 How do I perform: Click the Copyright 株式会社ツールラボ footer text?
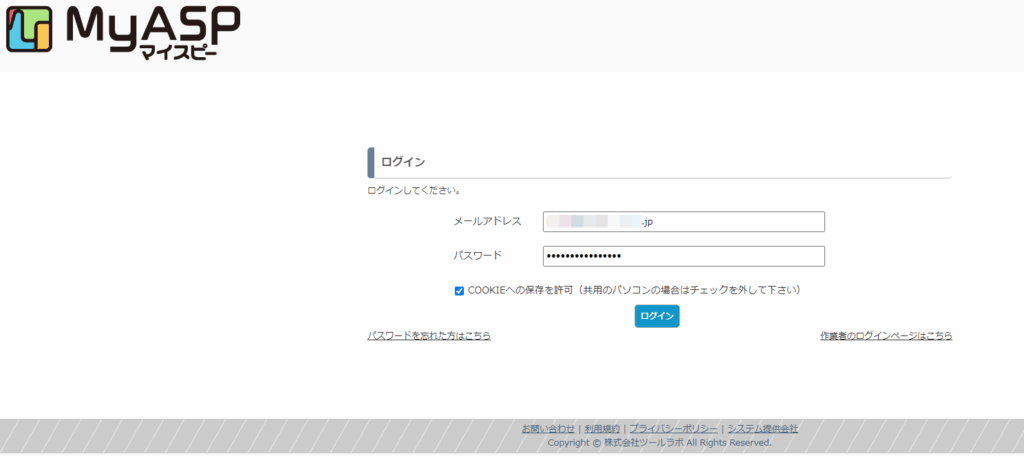659,442
